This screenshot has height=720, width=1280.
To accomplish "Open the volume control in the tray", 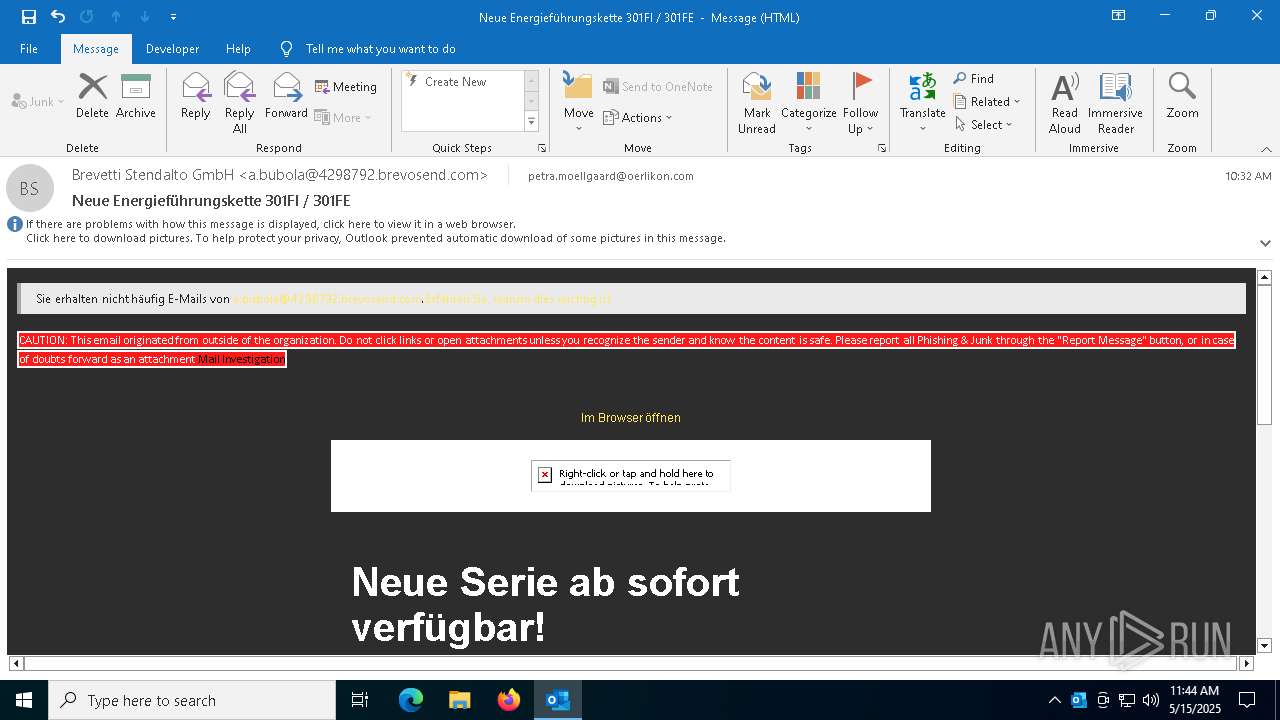I will coord(1151,700).
